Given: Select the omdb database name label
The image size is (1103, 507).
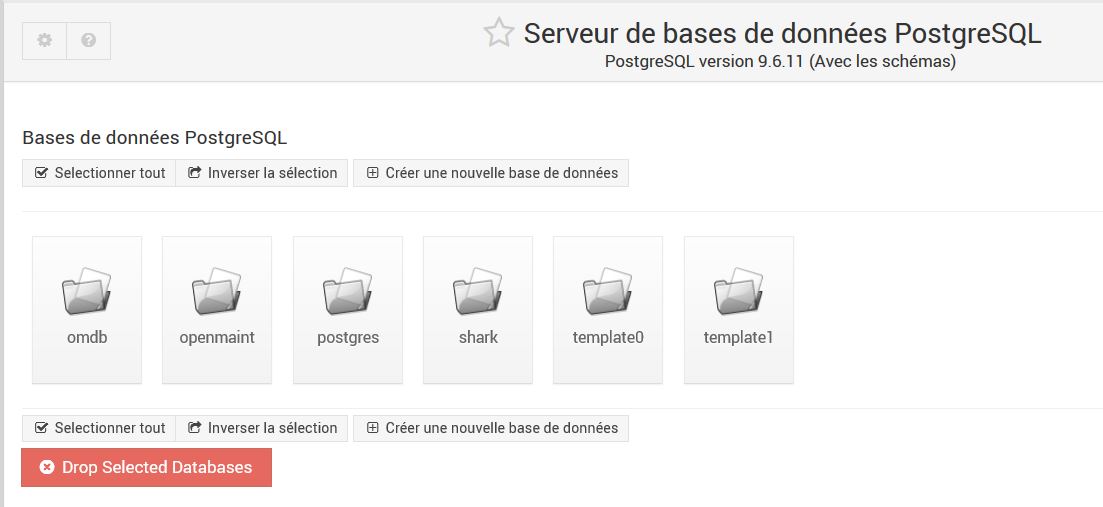Looking at the screenshot, I should pos(87,337).
